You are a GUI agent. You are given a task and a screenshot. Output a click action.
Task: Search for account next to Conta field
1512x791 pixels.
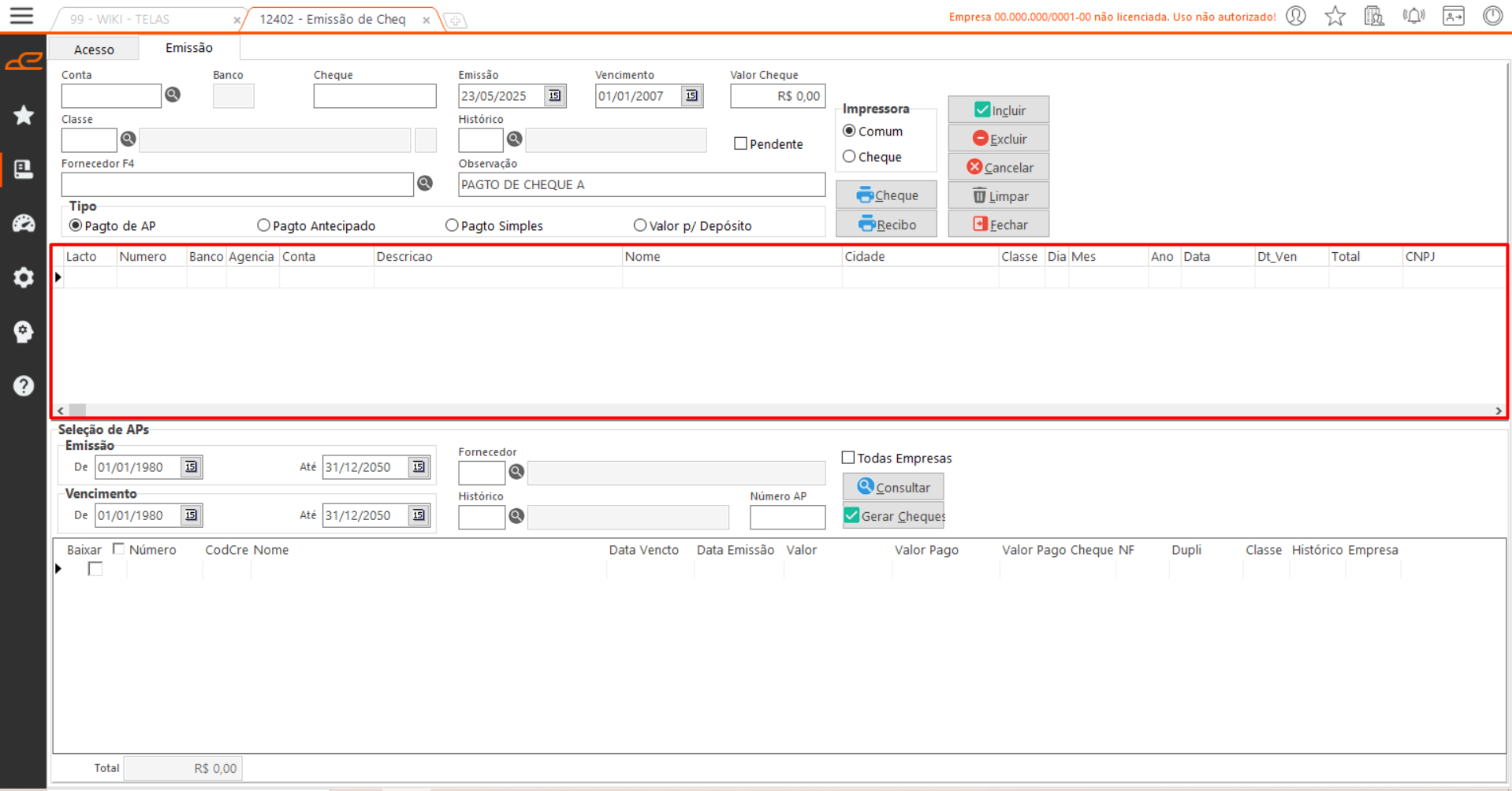point(173,95)
